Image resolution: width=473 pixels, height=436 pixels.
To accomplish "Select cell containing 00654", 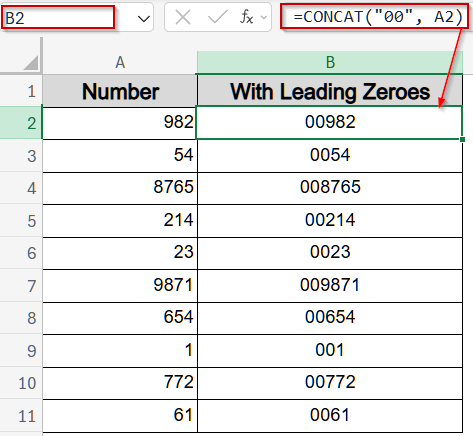I will [330, 318].
